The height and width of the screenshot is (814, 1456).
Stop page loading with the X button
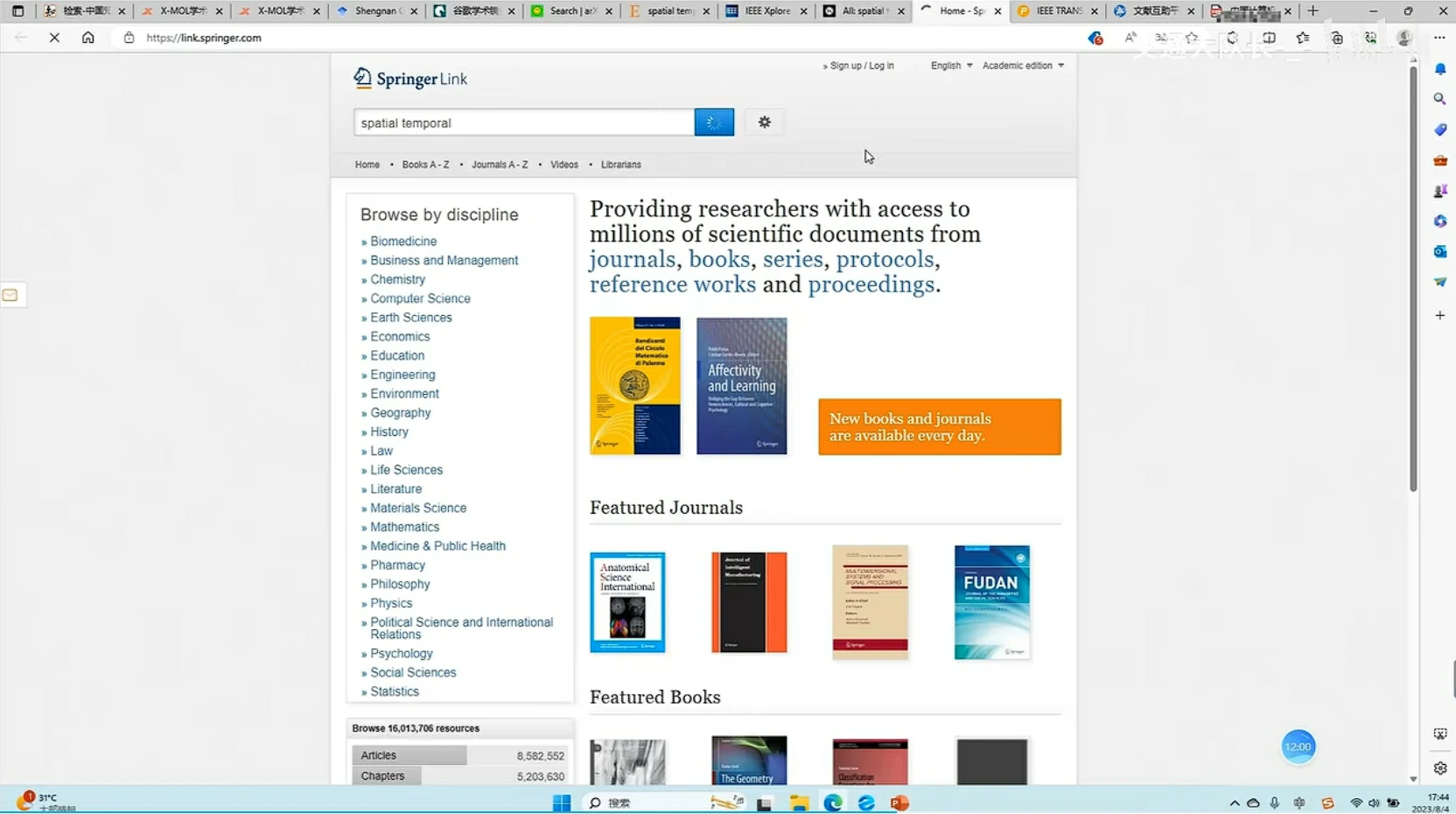(x=54, y=38)
